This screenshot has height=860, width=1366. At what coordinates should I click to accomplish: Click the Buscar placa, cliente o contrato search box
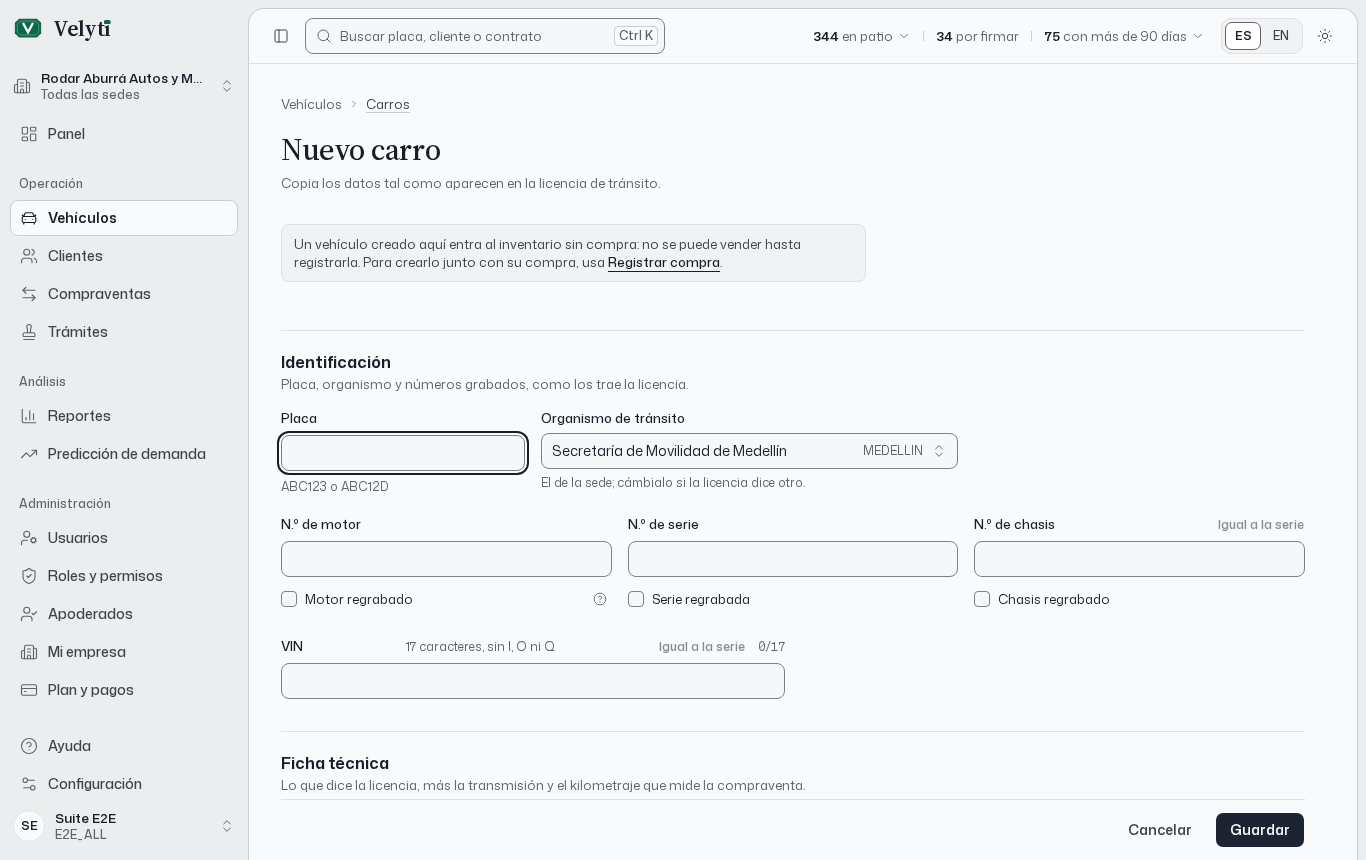[485, 36]
